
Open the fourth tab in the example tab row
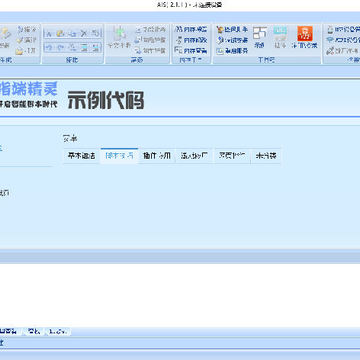tap(194, 156)
